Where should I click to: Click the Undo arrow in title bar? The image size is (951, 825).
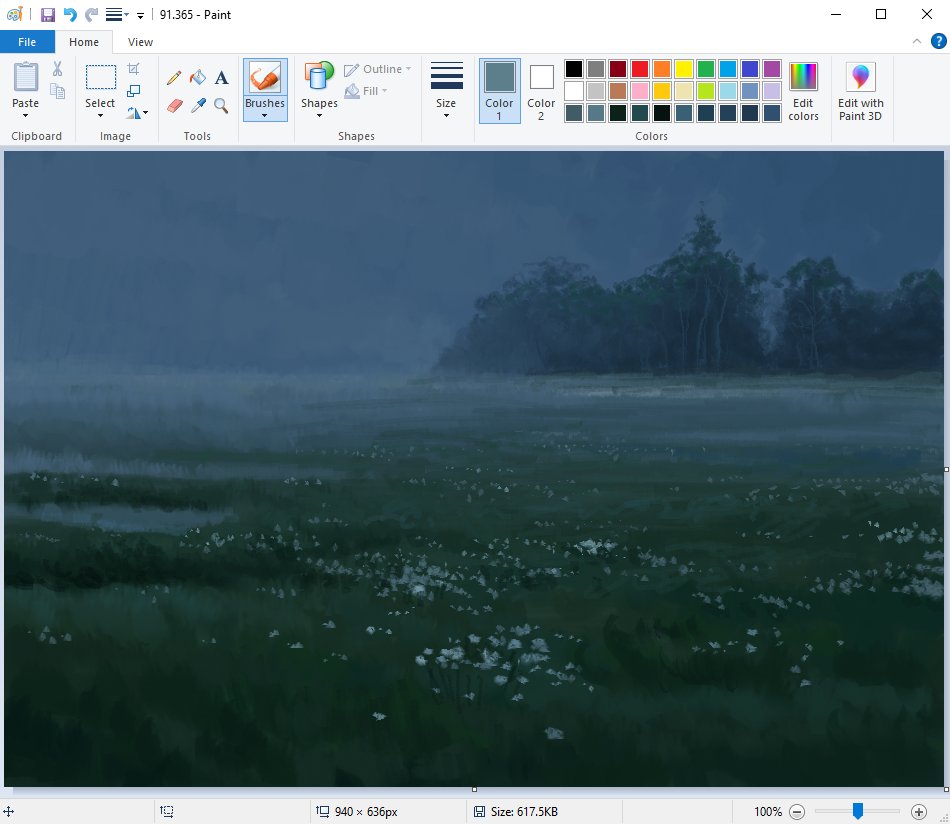coord(70,15)
